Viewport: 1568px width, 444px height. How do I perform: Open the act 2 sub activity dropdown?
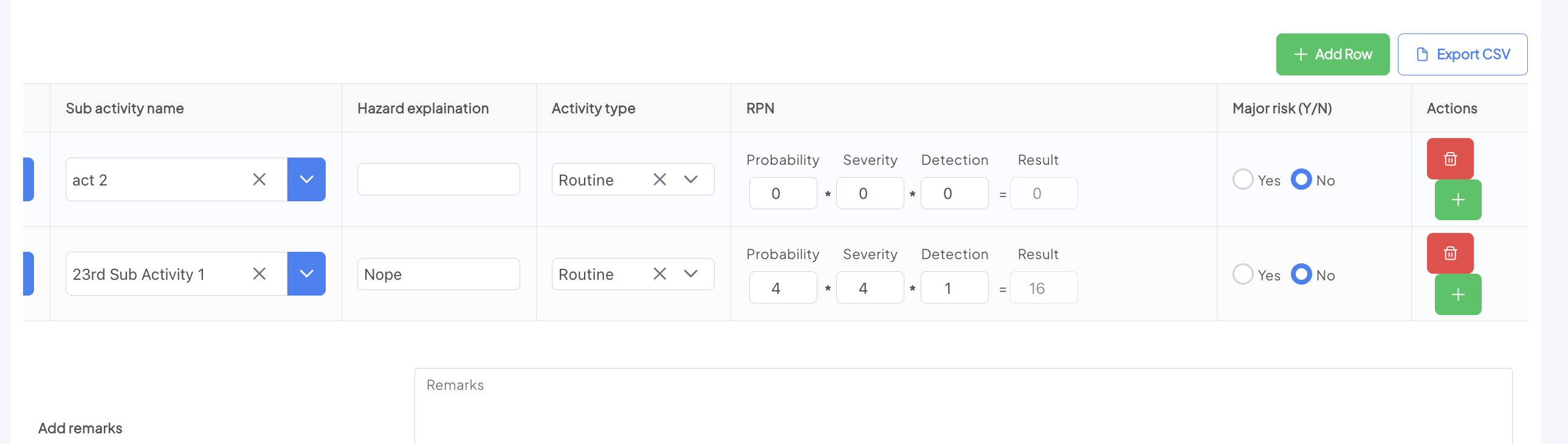pyautogui.click(x=306, y=179)
